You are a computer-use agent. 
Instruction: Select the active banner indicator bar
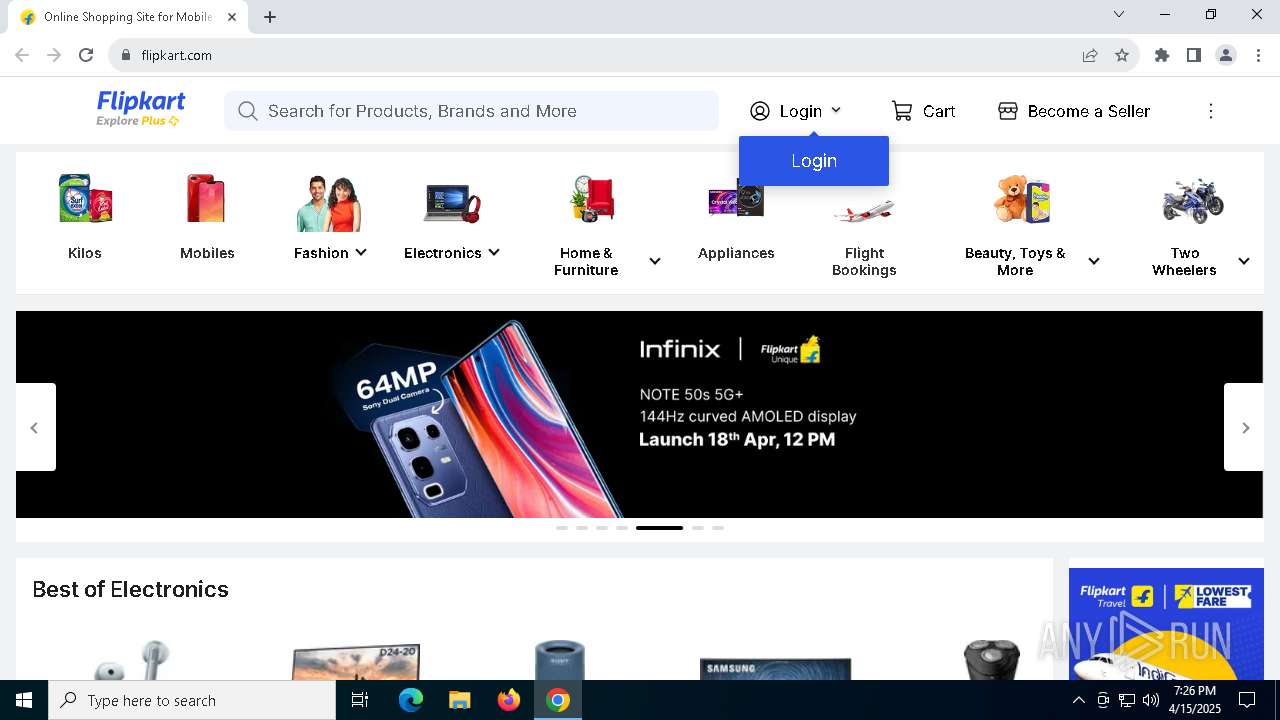click(659, 527)
